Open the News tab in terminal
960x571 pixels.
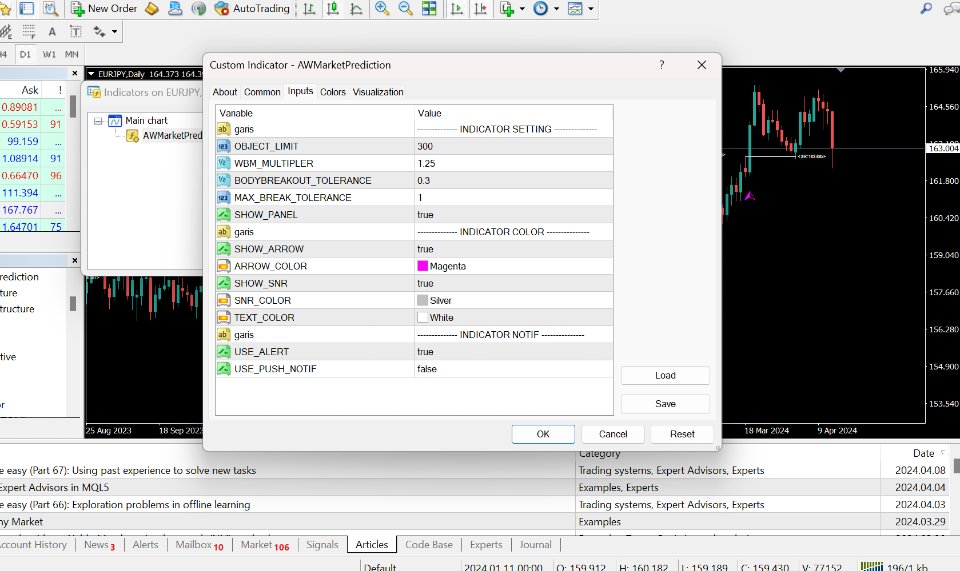point(99,545)
